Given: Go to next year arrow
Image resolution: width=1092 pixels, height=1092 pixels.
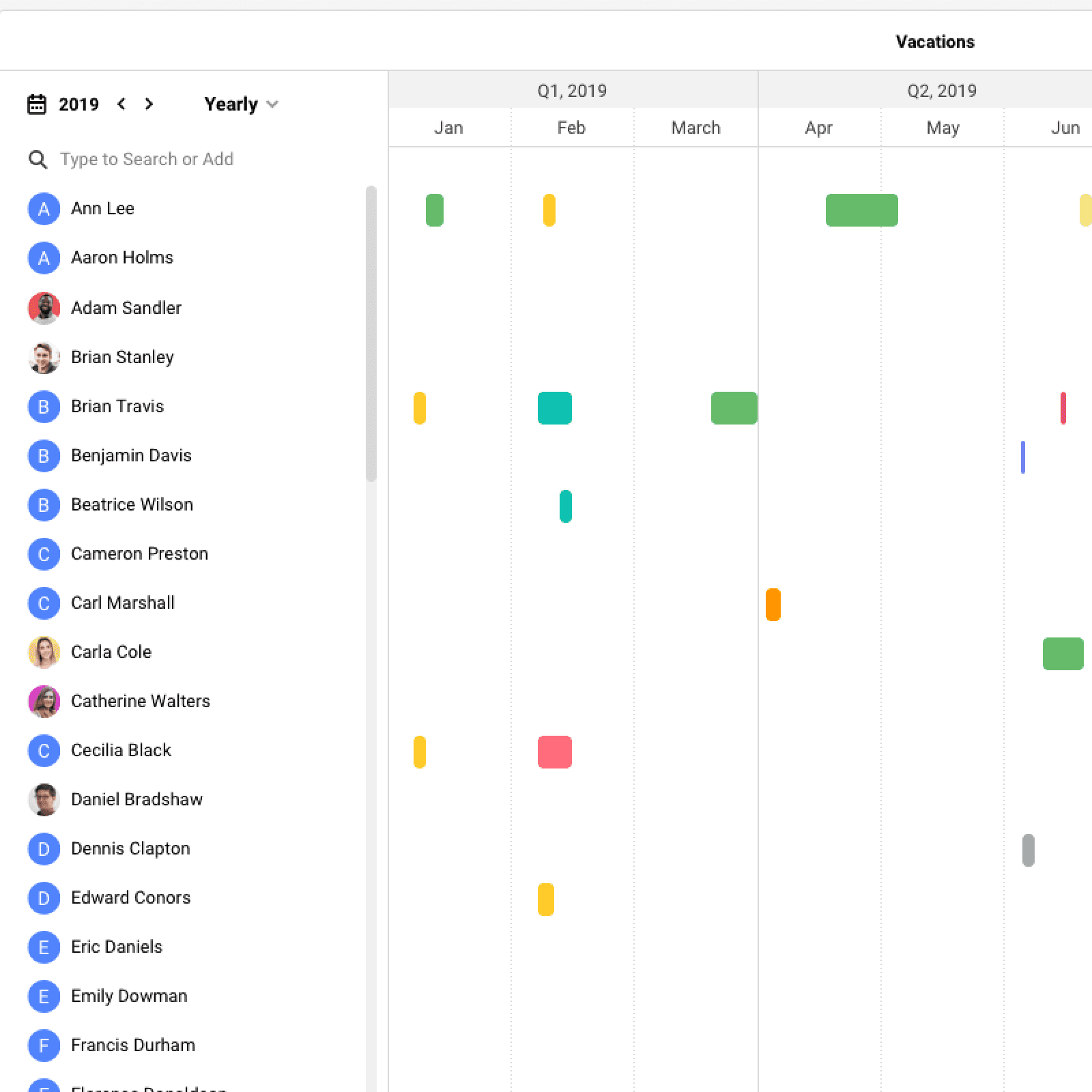Looking at the screenshot, I should tap(149, 104).
